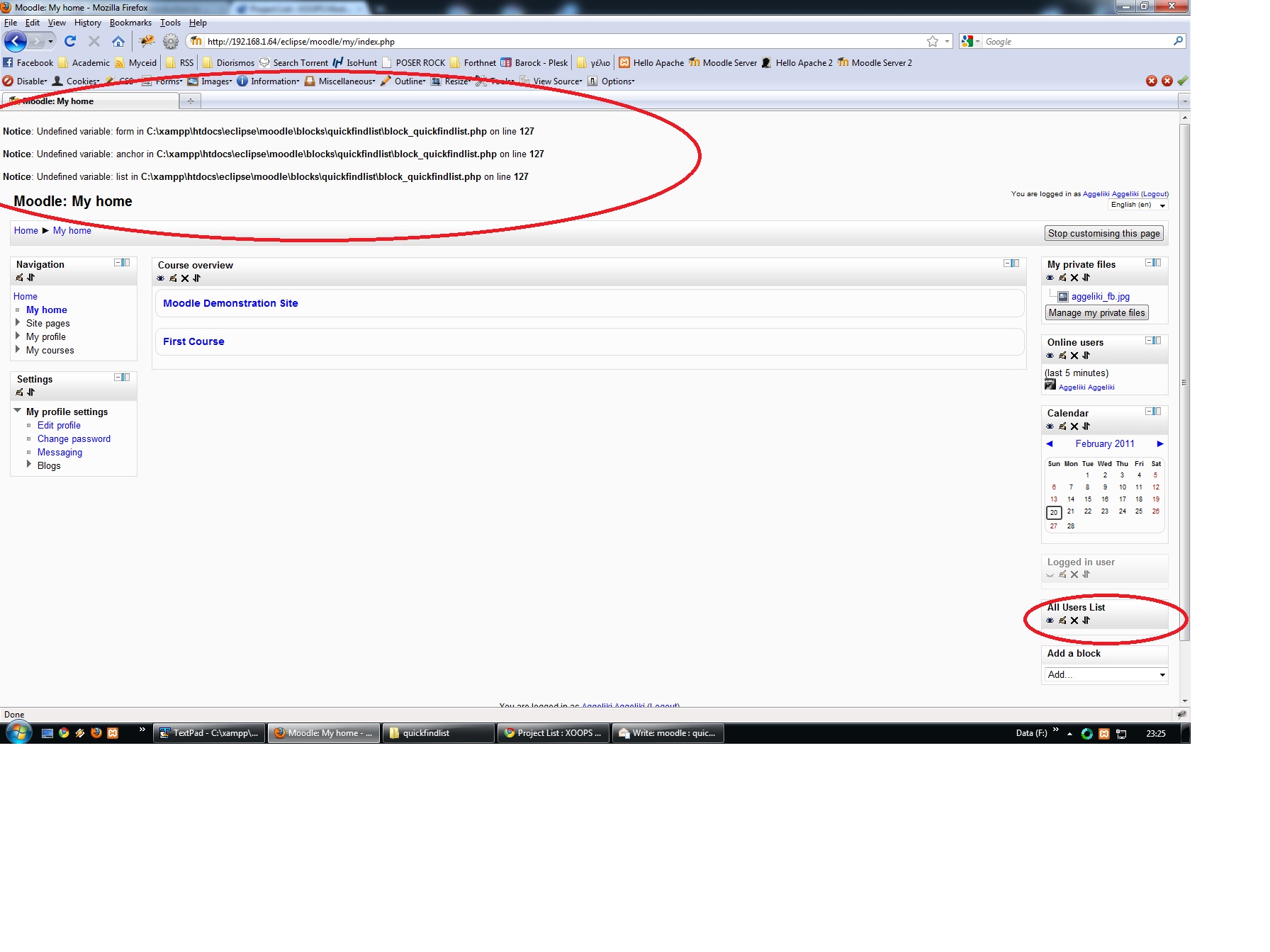Hide the Online users block (eye icon)
The height and width of the screenshot is (952, 1270).
(1050, 356)
